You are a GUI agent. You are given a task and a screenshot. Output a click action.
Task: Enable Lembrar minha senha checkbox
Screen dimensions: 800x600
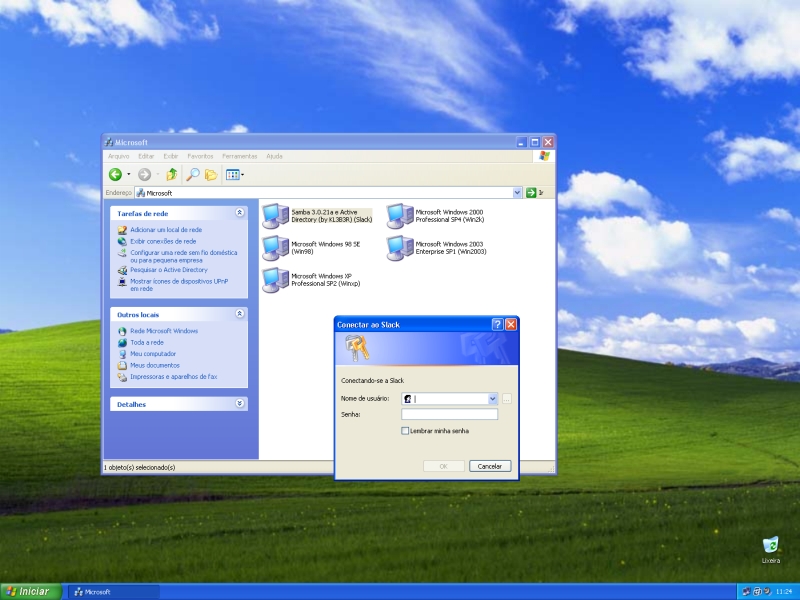(x=405, y=431)
